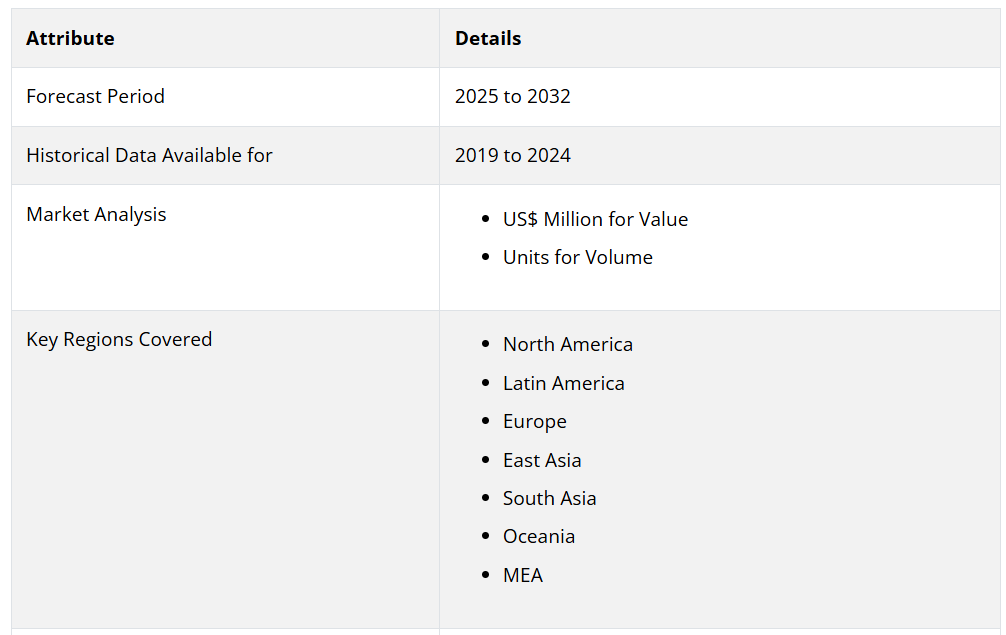Screen dimensions: 1006x635
Task: Click Latin America list item
Action: click(x=563, y=384)
